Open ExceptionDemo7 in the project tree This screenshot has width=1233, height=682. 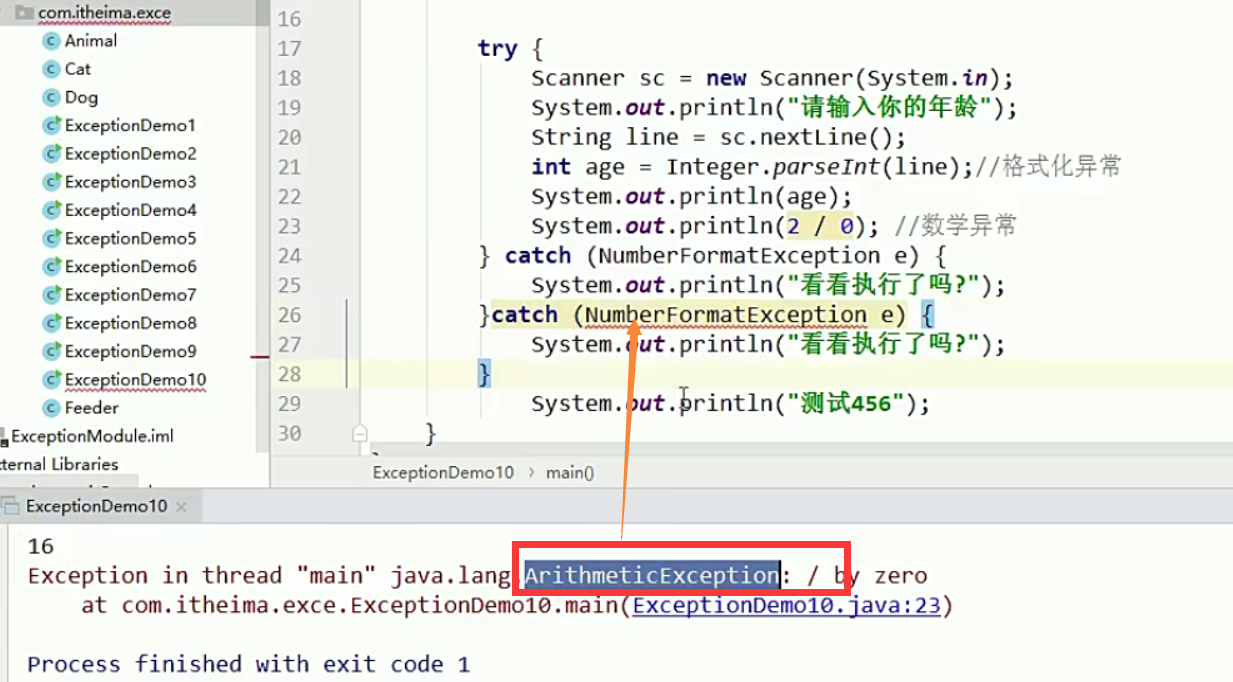130,294
